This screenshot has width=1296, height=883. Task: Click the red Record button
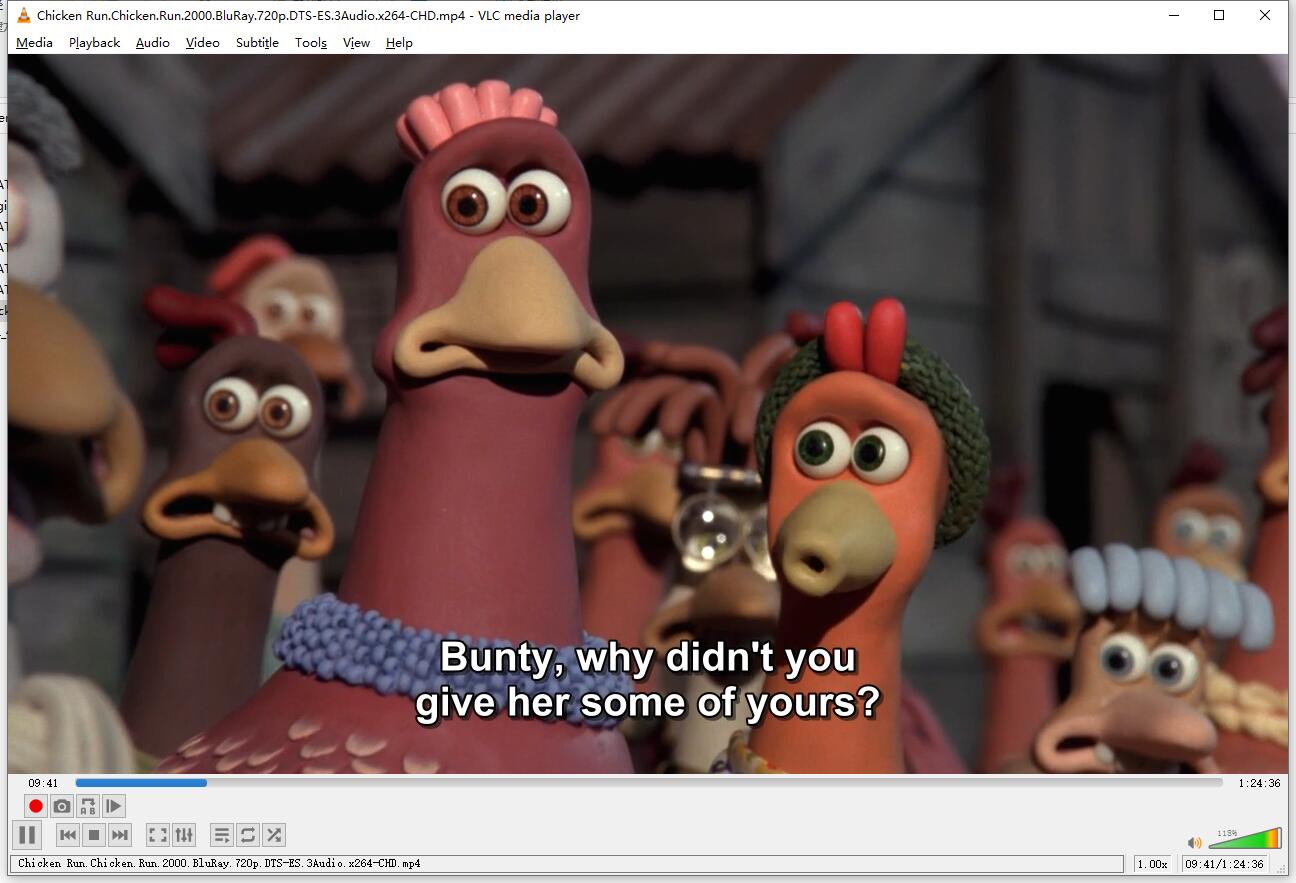coord(36,806)
